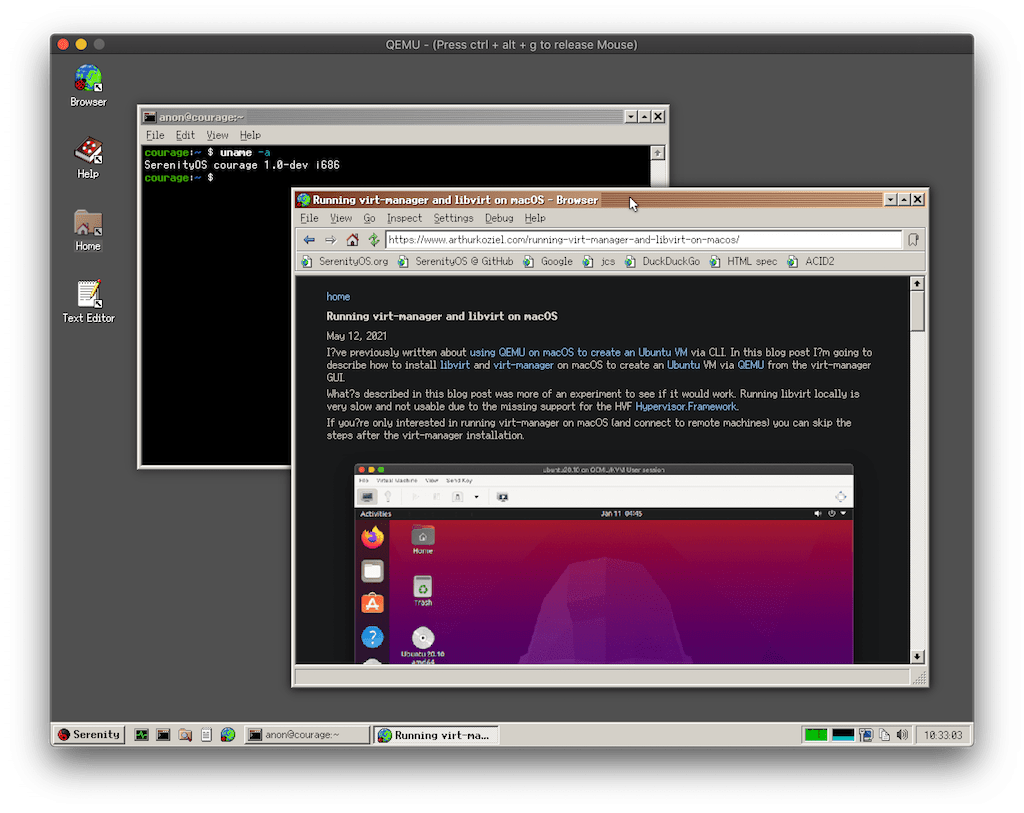Click the Browser window title globe icon
Image resolution: width=1024 pixels, height=813 pixels.
coord(304,200)
